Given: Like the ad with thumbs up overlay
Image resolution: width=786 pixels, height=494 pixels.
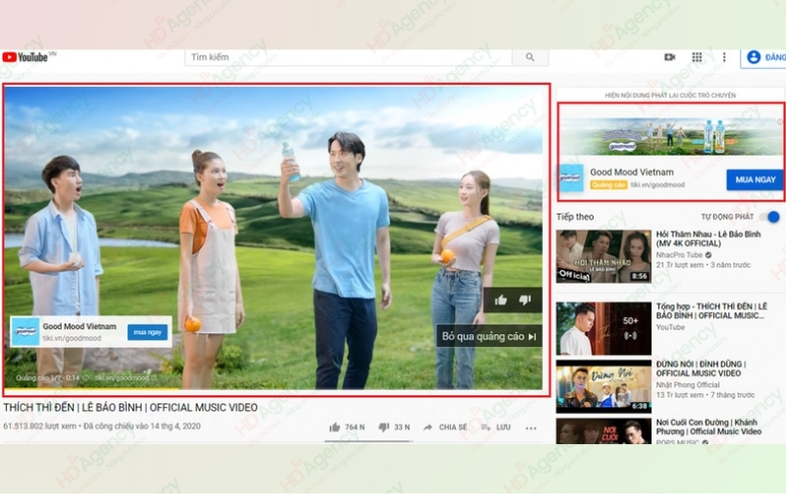Looking at the screenshot, I should point(500,300).
